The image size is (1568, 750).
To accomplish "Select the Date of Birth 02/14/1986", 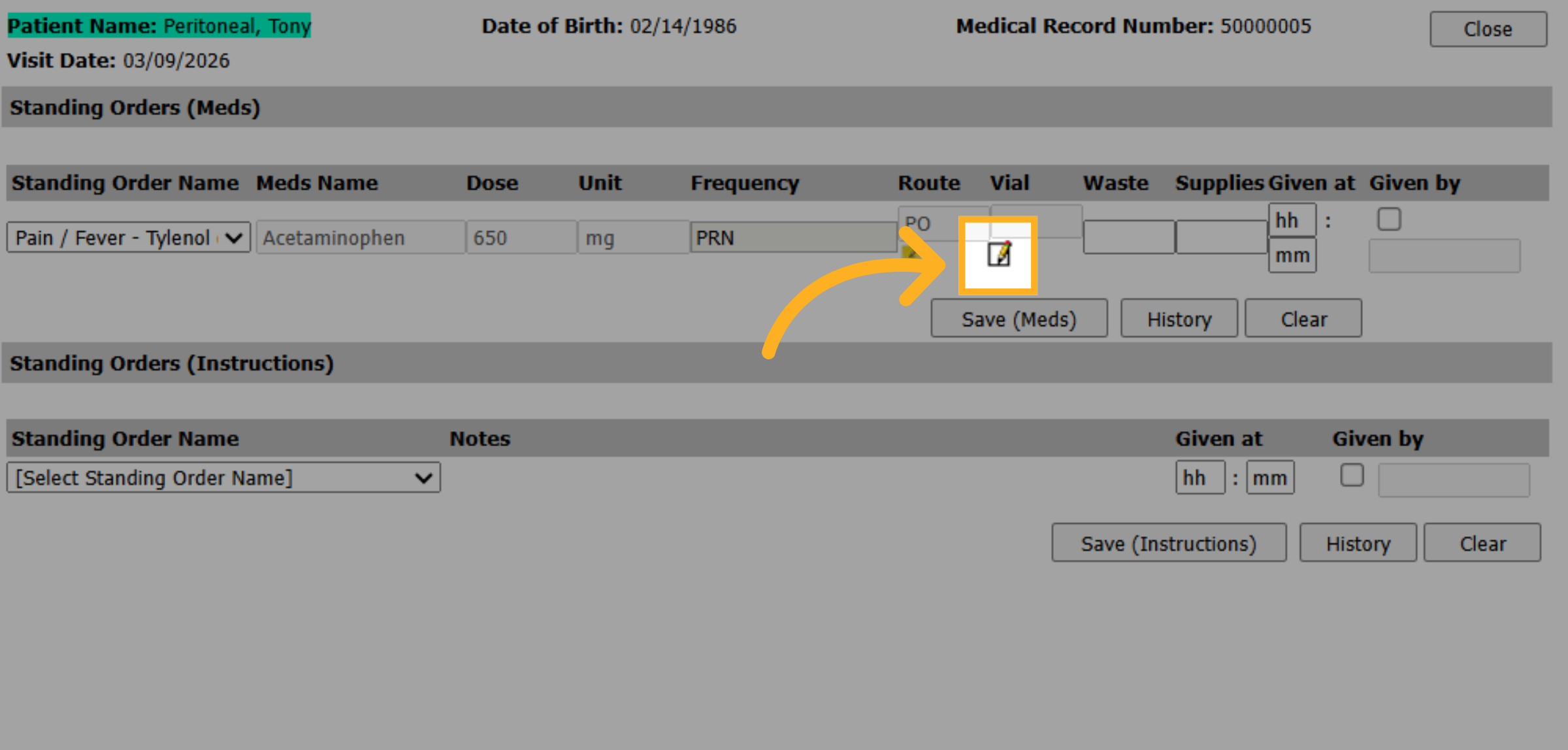I will [683, 26].
